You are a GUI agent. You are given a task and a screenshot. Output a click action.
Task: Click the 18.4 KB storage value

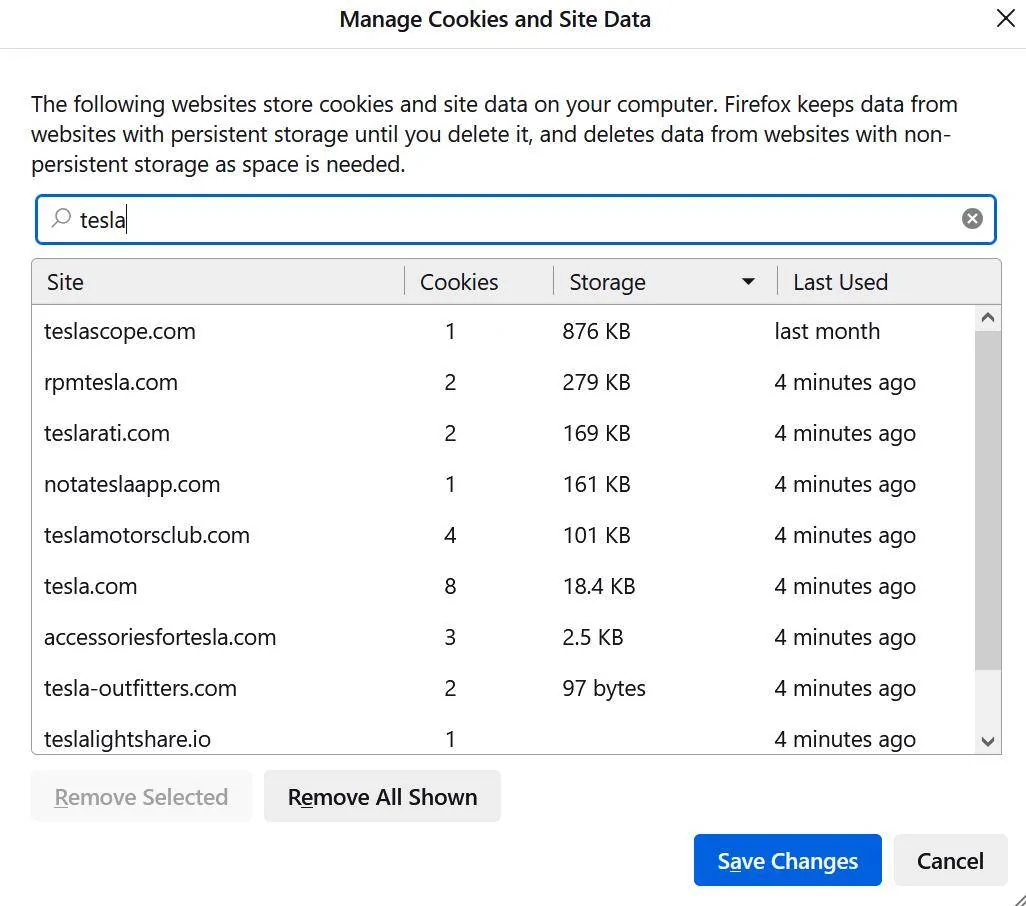[599, 586]
